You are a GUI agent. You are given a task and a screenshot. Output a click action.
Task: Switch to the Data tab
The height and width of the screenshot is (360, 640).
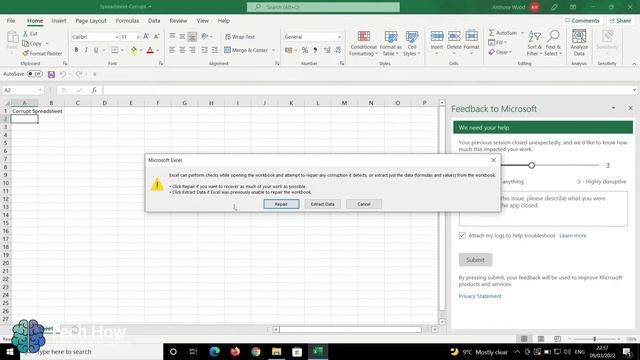pos(154,20)
